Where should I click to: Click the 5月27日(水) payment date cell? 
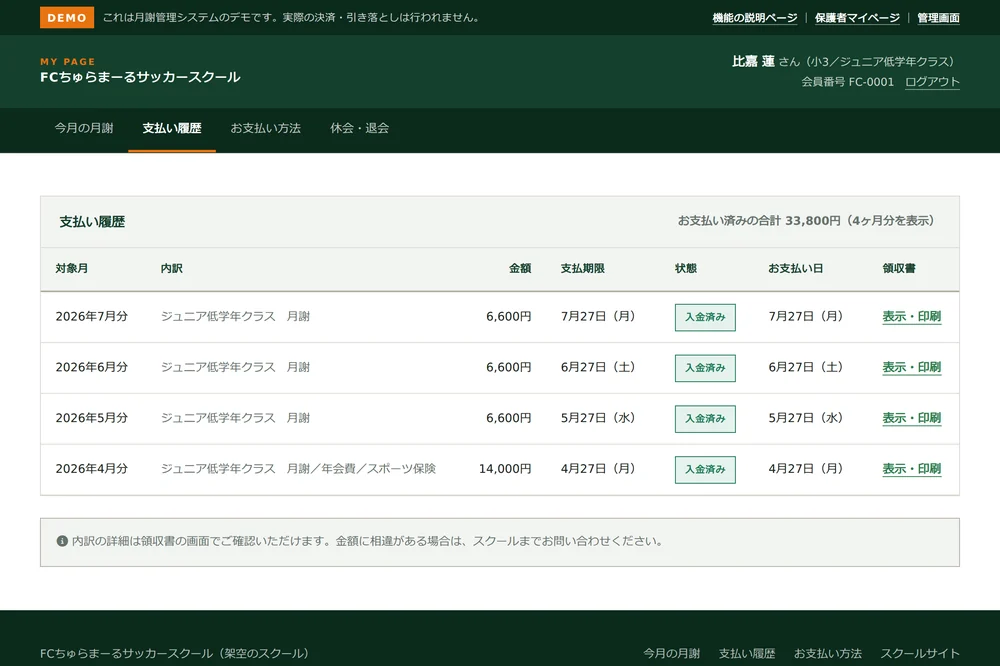point(805,418)
